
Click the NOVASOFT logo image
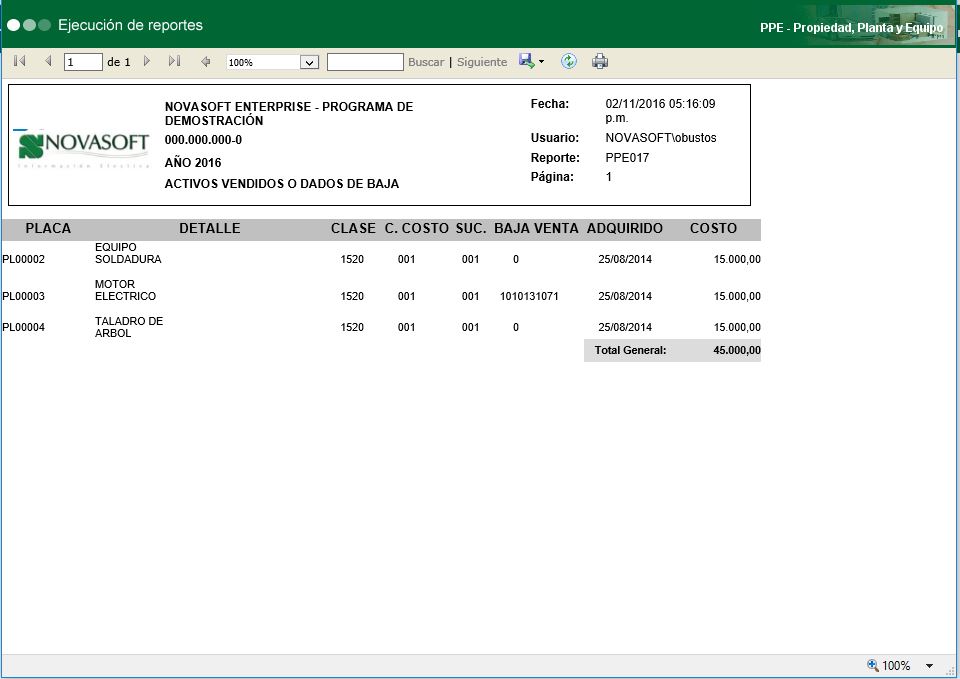(x=84, y=145)
